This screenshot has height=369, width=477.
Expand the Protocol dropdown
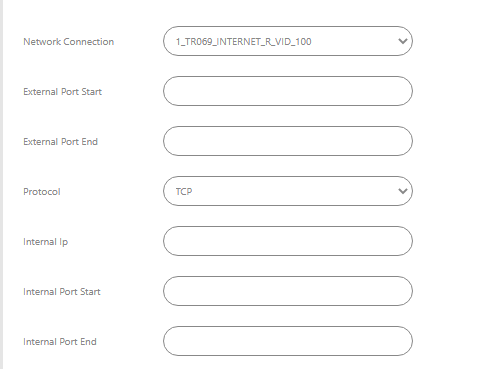[x=288, y=191]
